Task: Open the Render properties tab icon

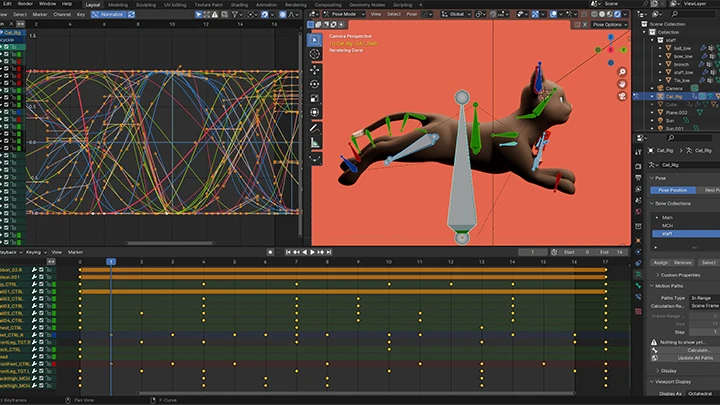Action: coord(638,166)
